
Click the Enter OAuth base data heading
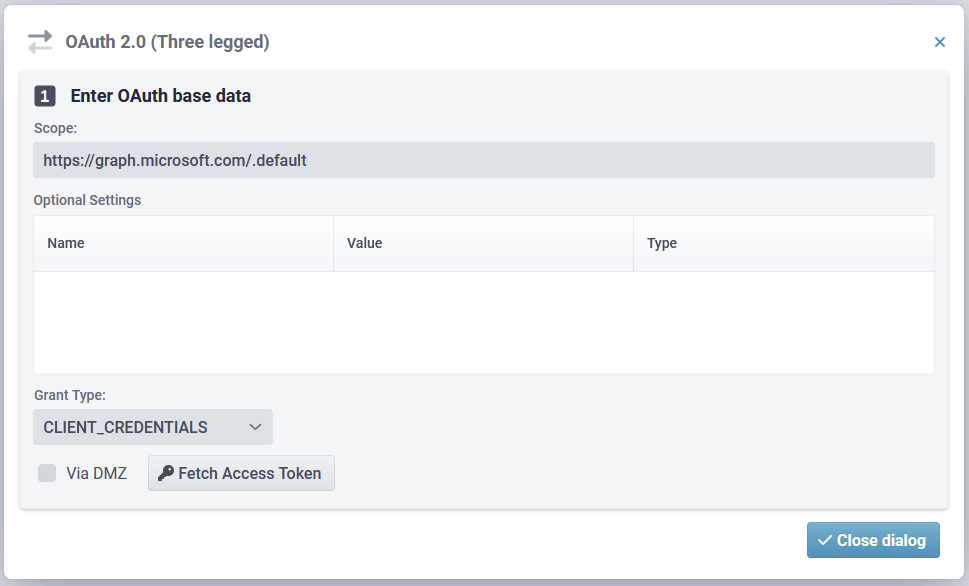[160, 96]
